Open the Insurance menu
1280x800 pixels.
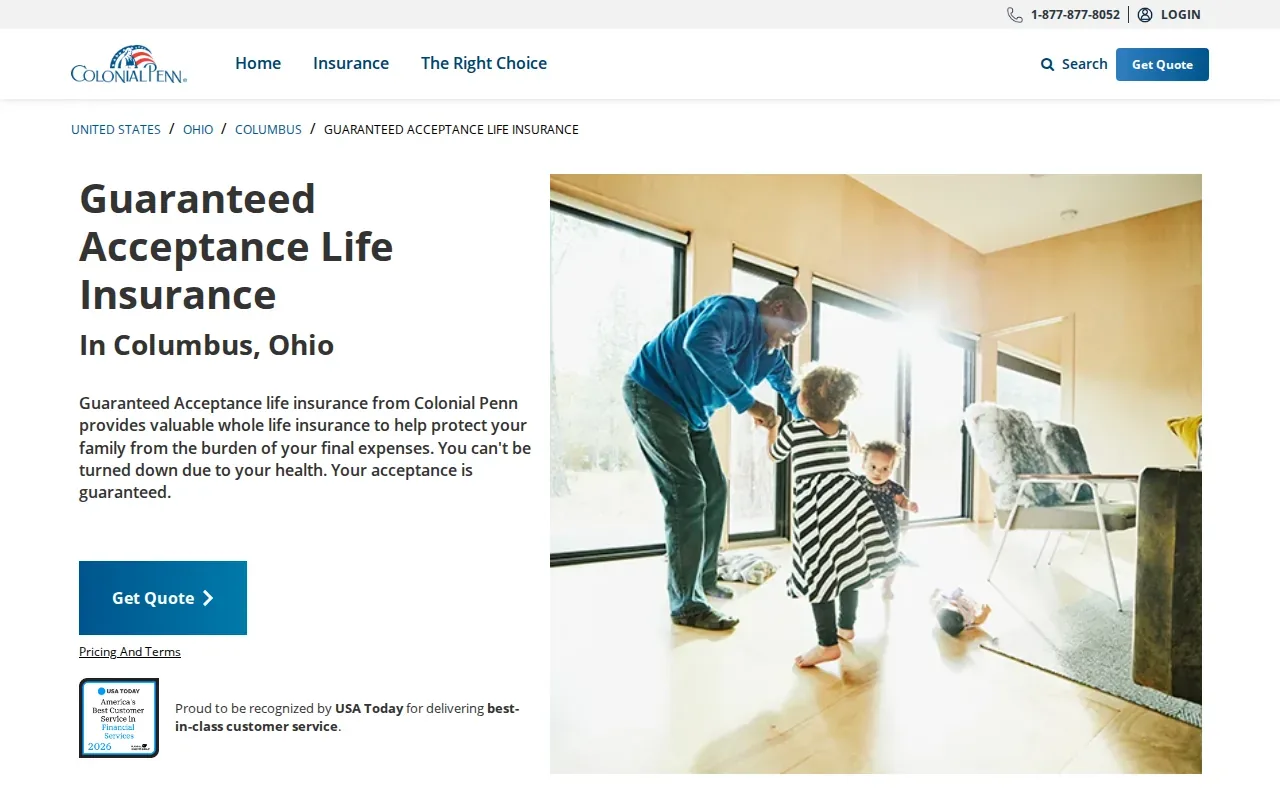tap(351, 63)
